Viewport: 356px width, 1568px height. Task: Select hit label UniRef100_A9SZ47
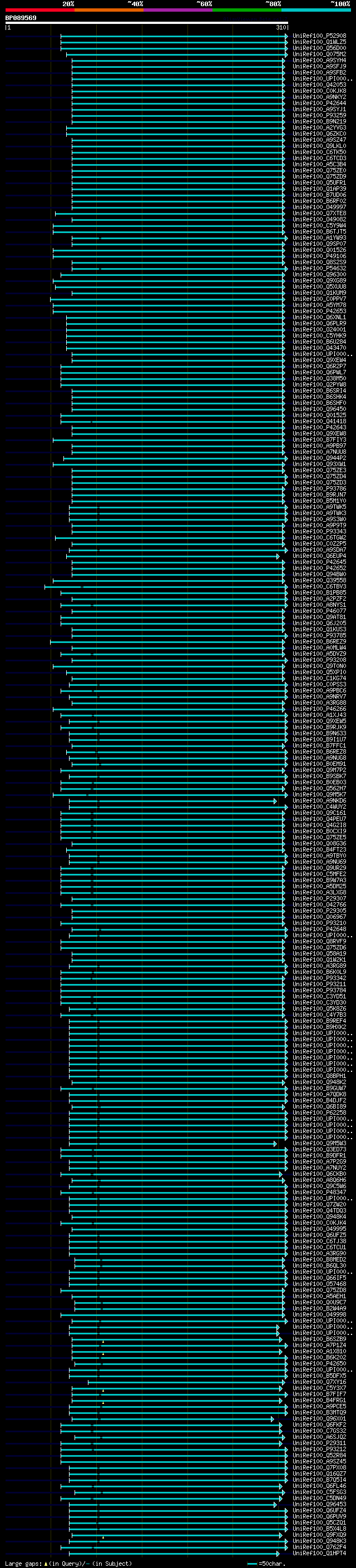coord(319,140)
